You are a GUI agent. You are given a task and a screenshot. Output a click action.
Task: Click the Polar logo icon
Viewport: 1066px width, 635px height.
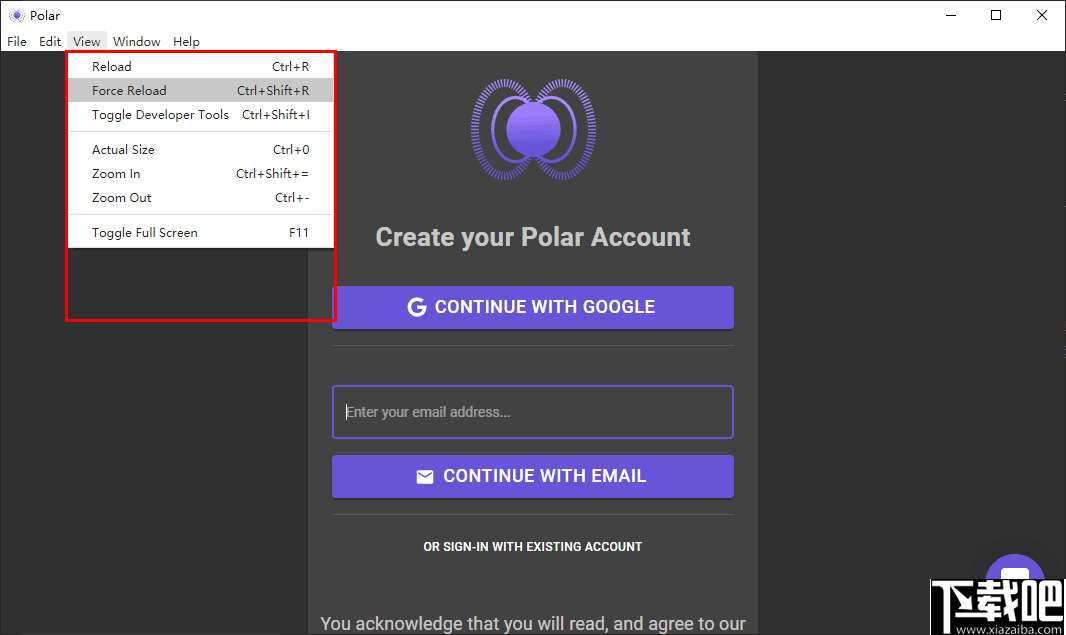pos(533,130)
